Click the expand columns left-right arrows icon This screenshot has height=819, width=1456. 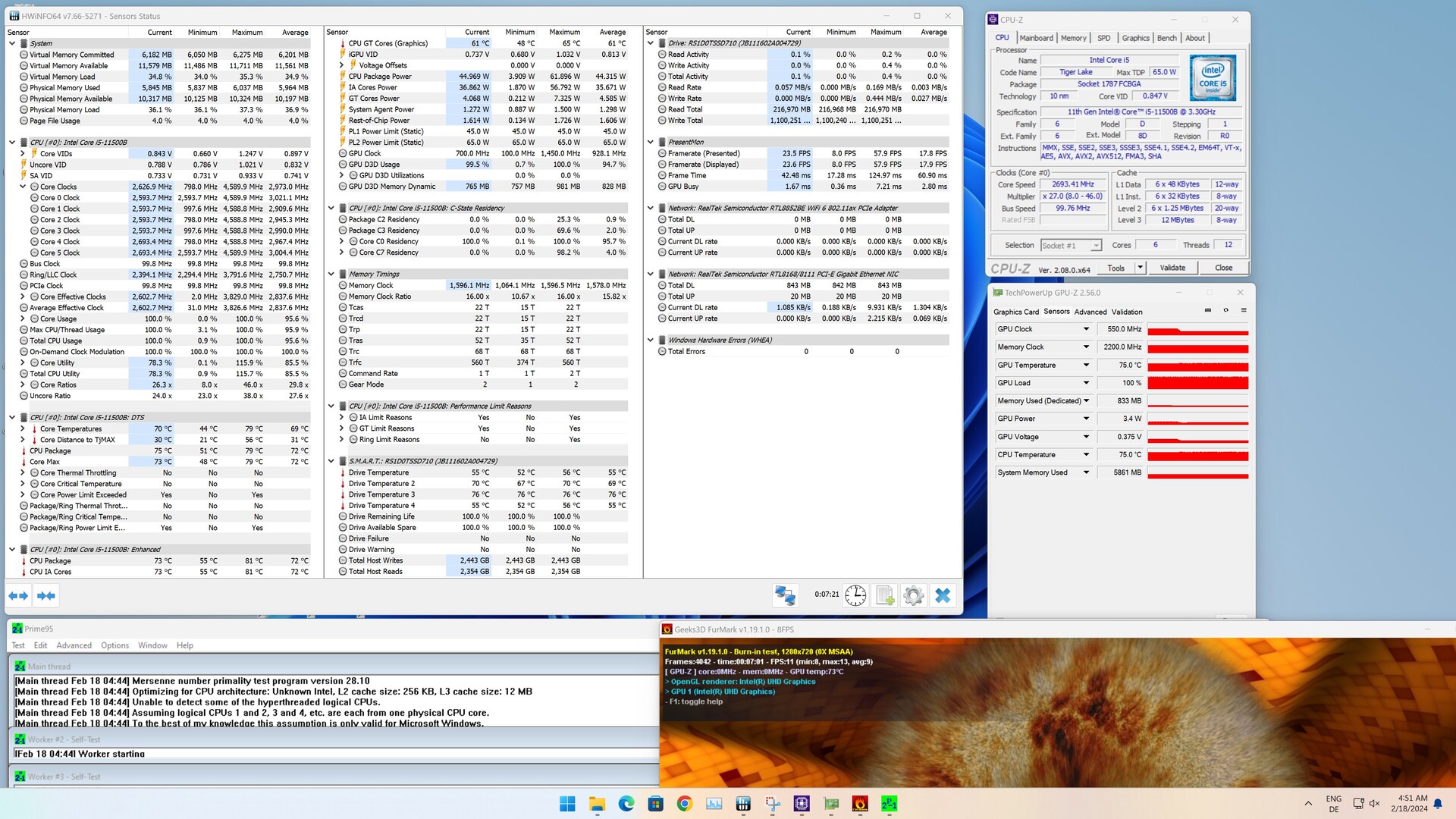[x=18, y=596]
